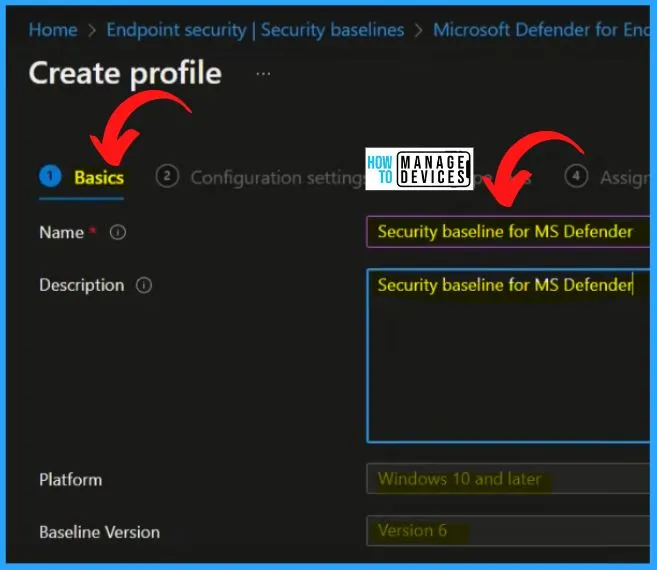Click the Platform label text

[x=71, y=480]
